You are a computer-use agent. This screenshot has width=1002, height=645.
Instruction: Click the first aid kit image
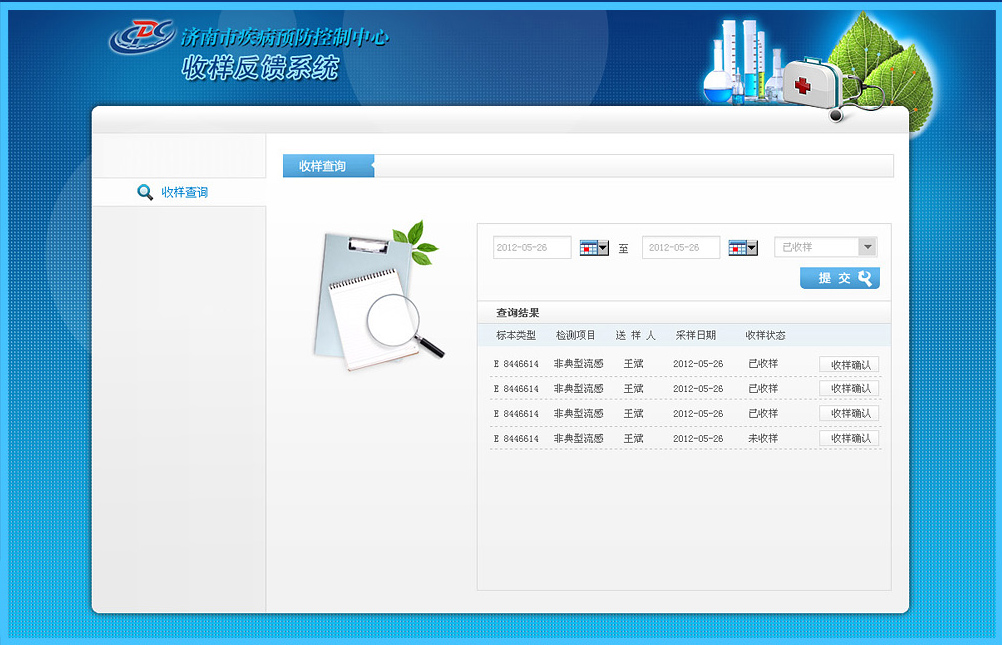[811, 83]
